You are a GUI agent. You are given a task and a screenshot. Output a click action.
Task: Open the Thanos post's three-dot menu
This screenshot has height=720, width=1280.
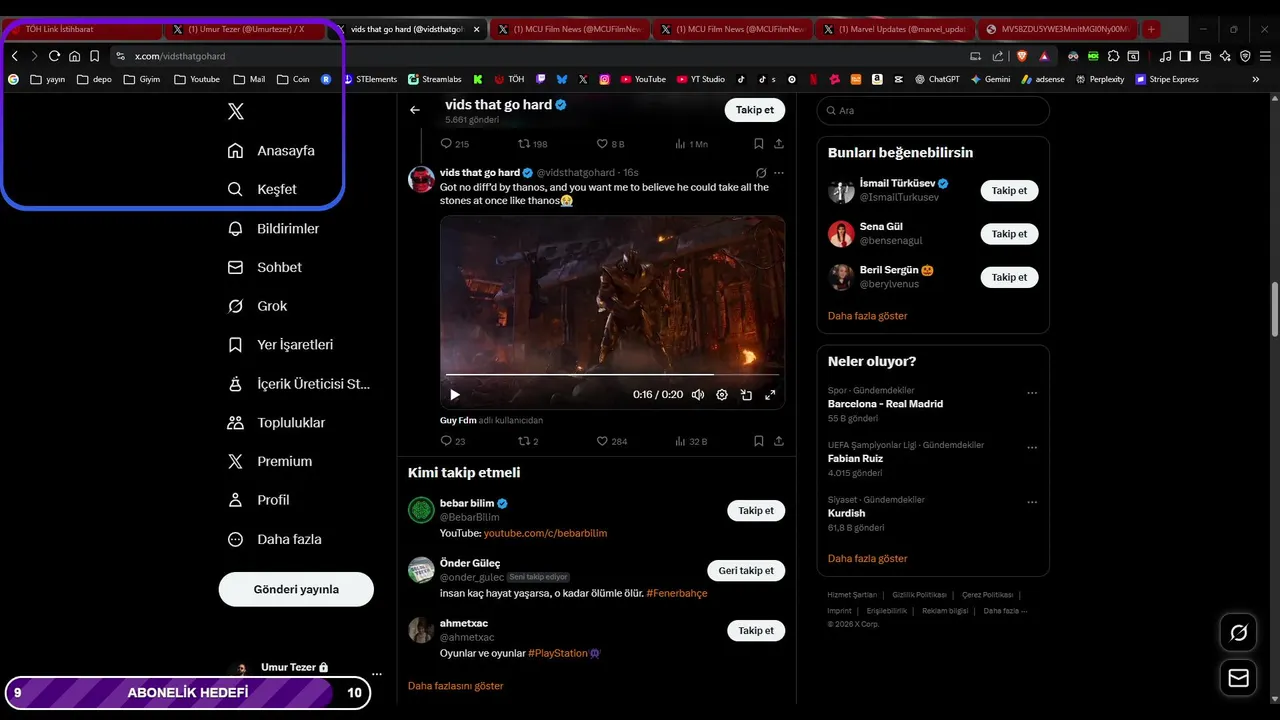coord(779,173)
